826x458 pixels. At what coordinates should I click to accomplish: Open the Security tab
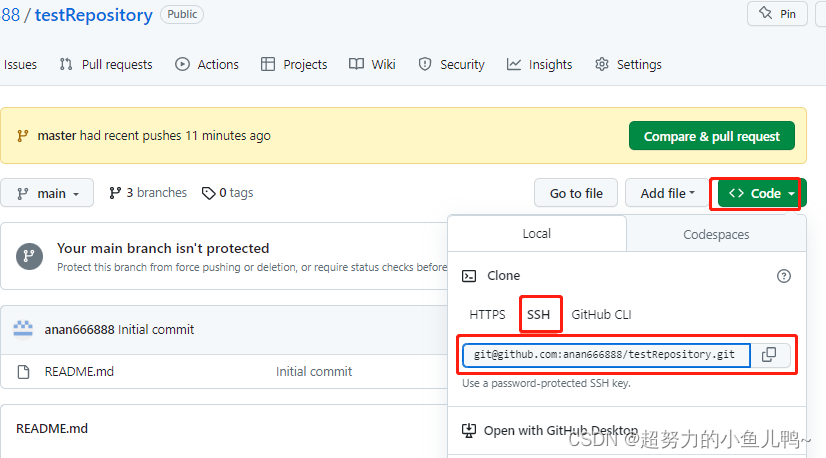click(x=451, y=64)
